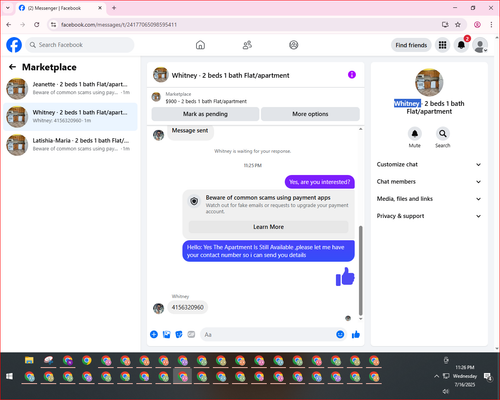Open Chrome profile avatar icon
The width and height of the screenshot is (500, 400).
477,25
